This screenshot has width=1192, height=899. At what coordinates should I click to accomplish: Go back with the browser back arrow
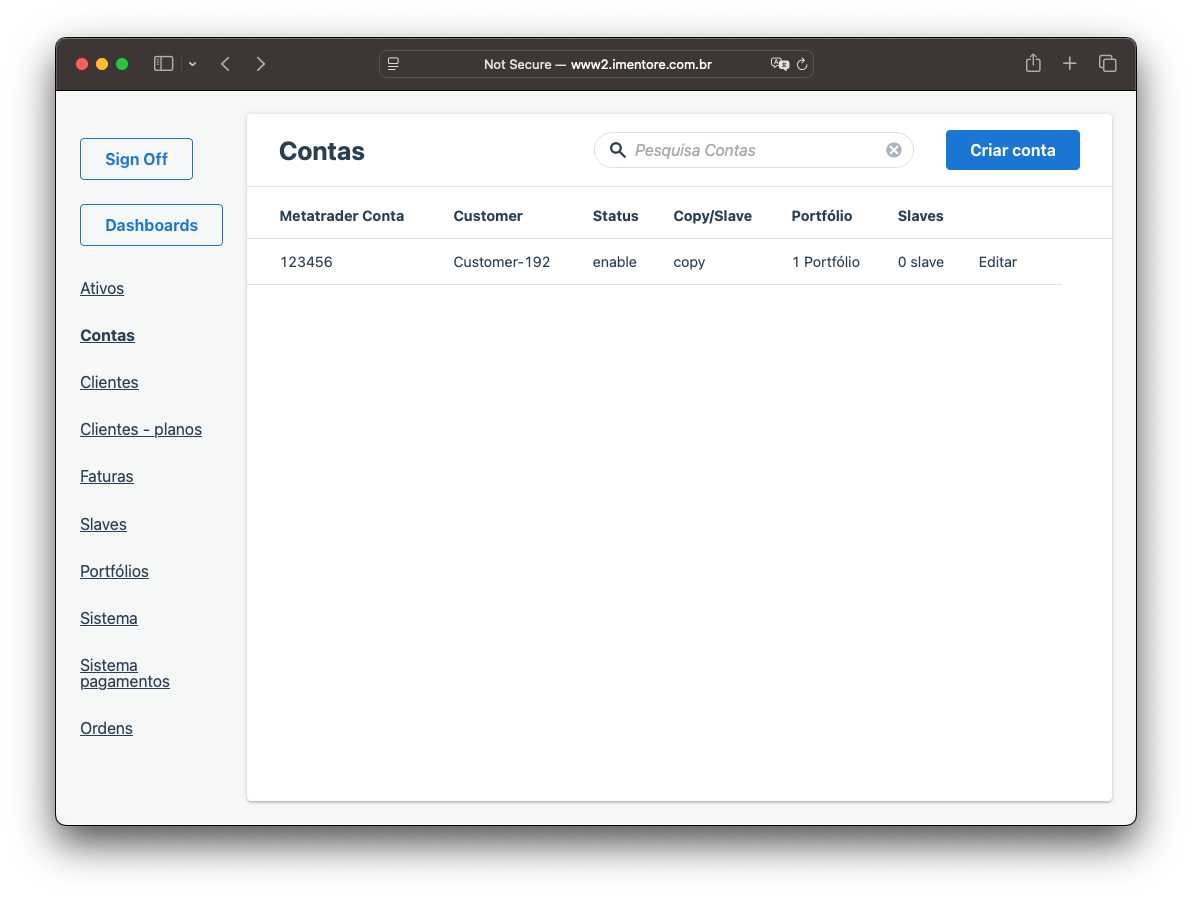(225, 64)
